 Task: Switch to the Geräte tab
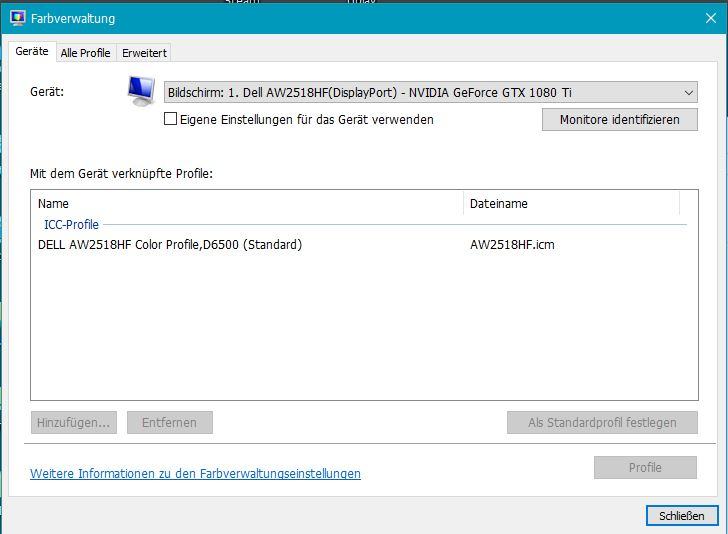coord(32,51)
